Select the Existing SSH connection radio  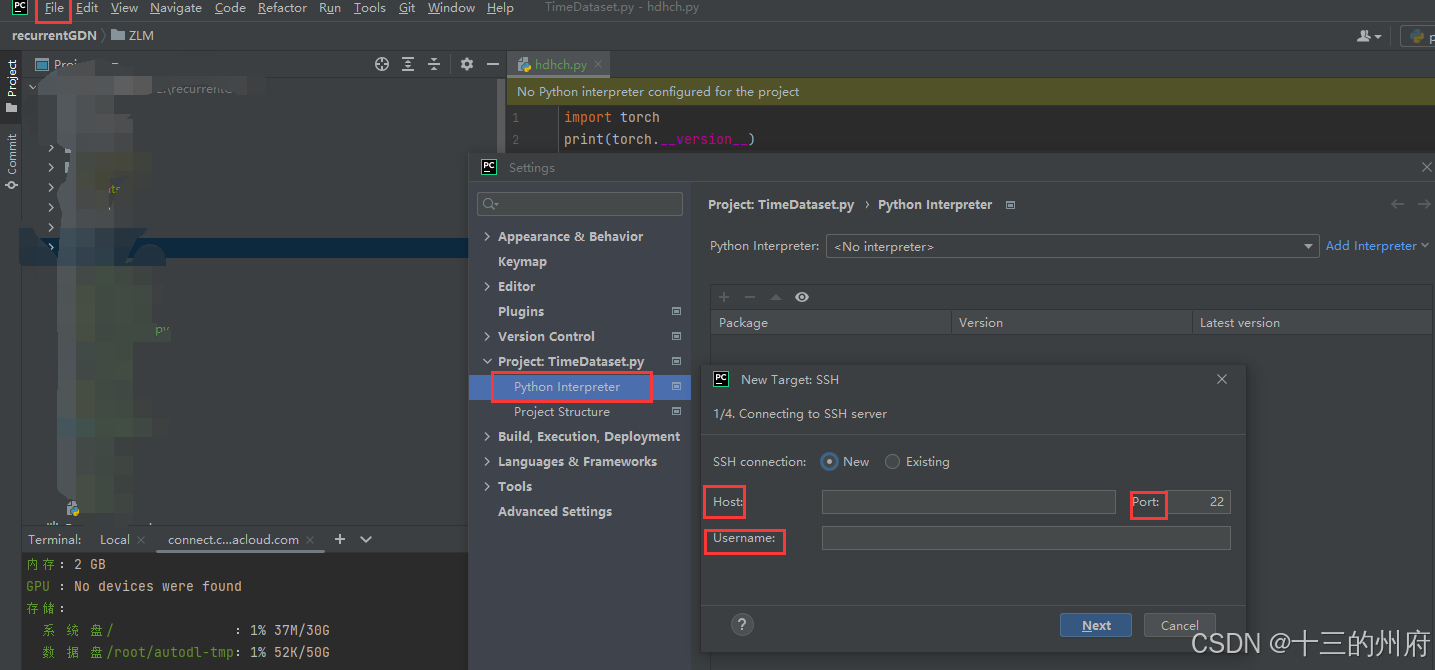click(x=892, y=462)
